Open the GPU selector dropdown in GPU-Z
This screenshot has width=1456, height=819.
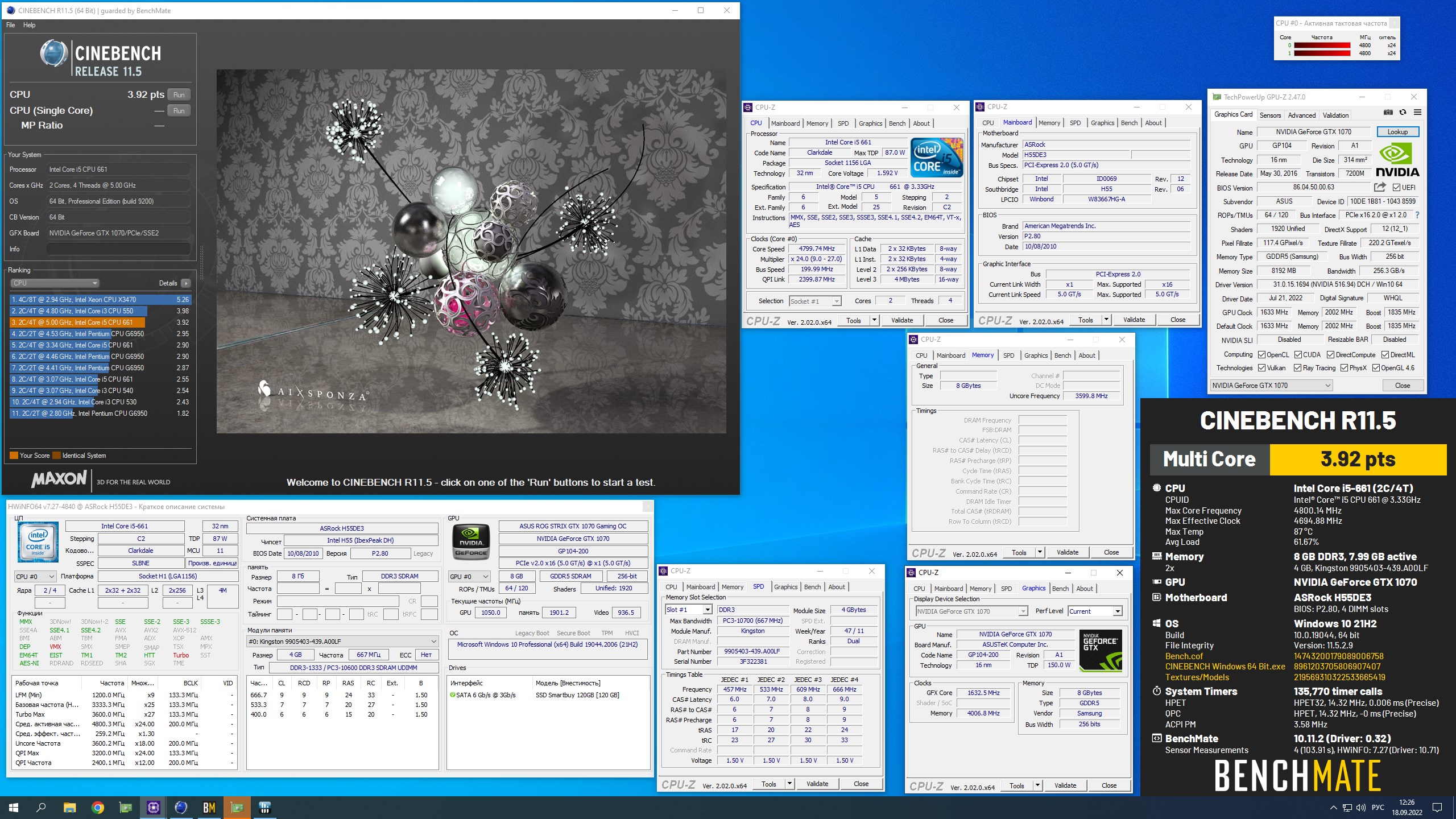(x=1271, y=386)
